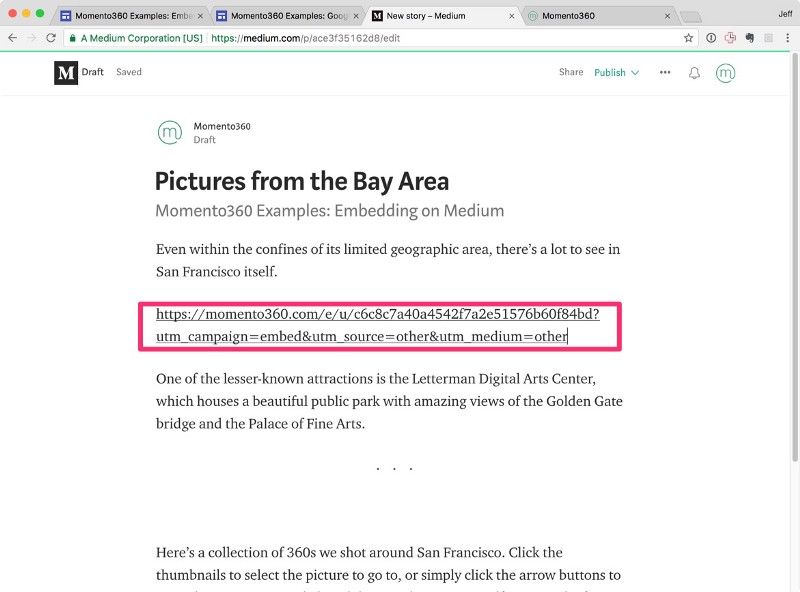Click paragraph about Letterman Digital Arts Center
Screen dimensions: 800x592
point(389,401)
